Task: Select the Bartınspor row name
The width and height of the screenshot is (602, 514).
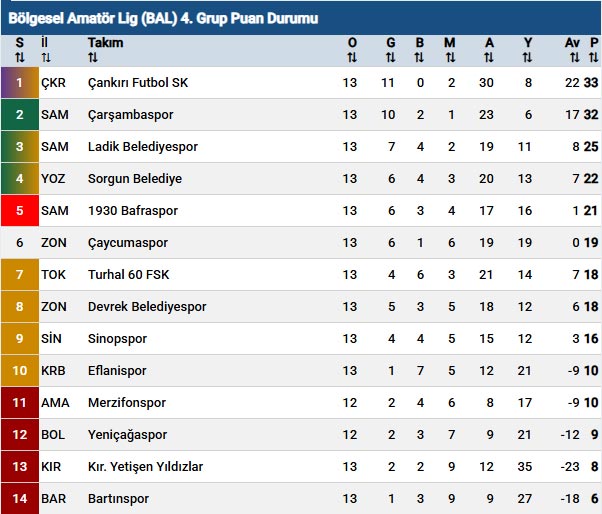Action: [x=118, y=499]
